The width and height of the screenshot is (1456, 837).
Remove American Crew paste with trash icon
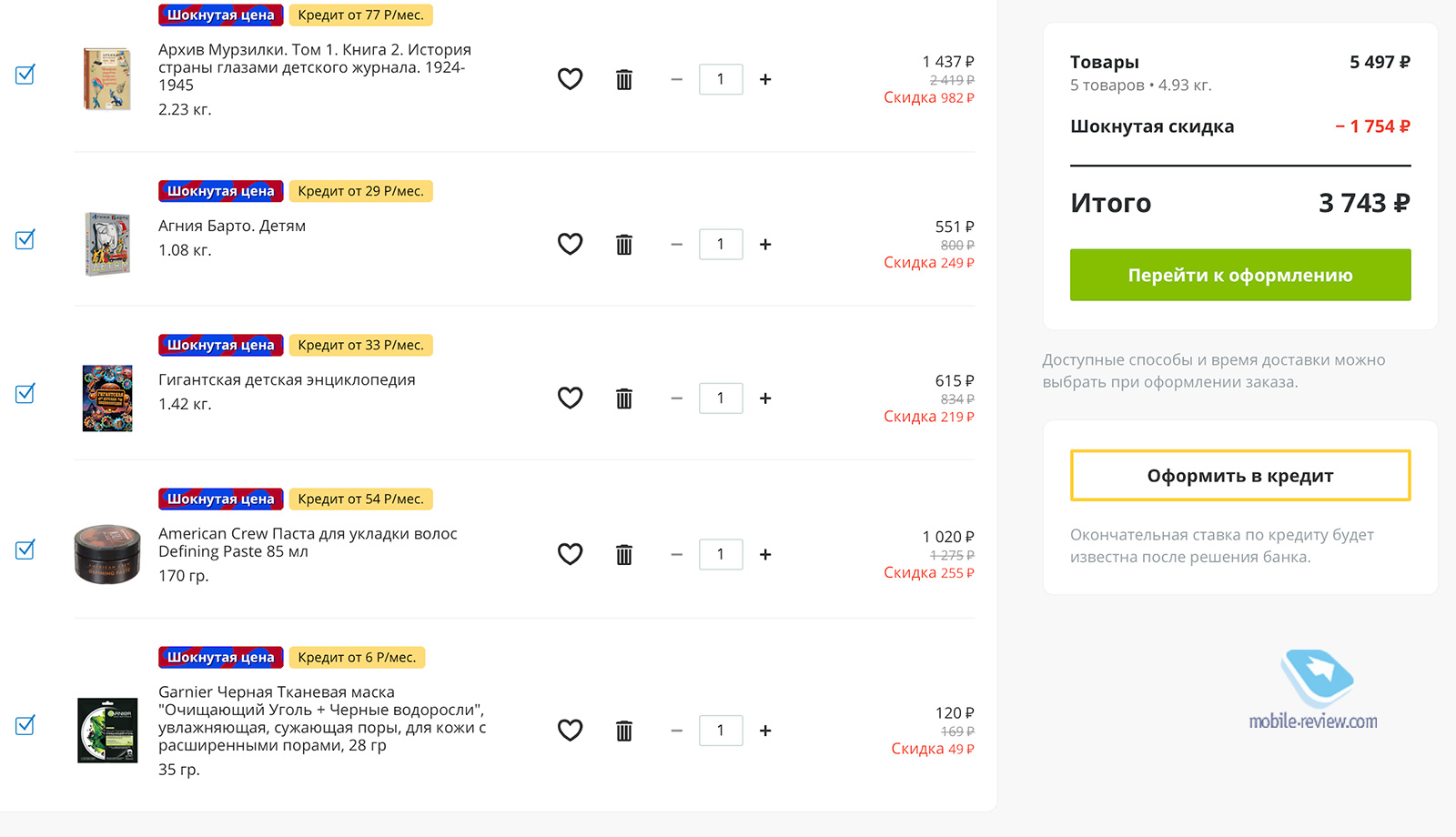[x=624, y=554]
